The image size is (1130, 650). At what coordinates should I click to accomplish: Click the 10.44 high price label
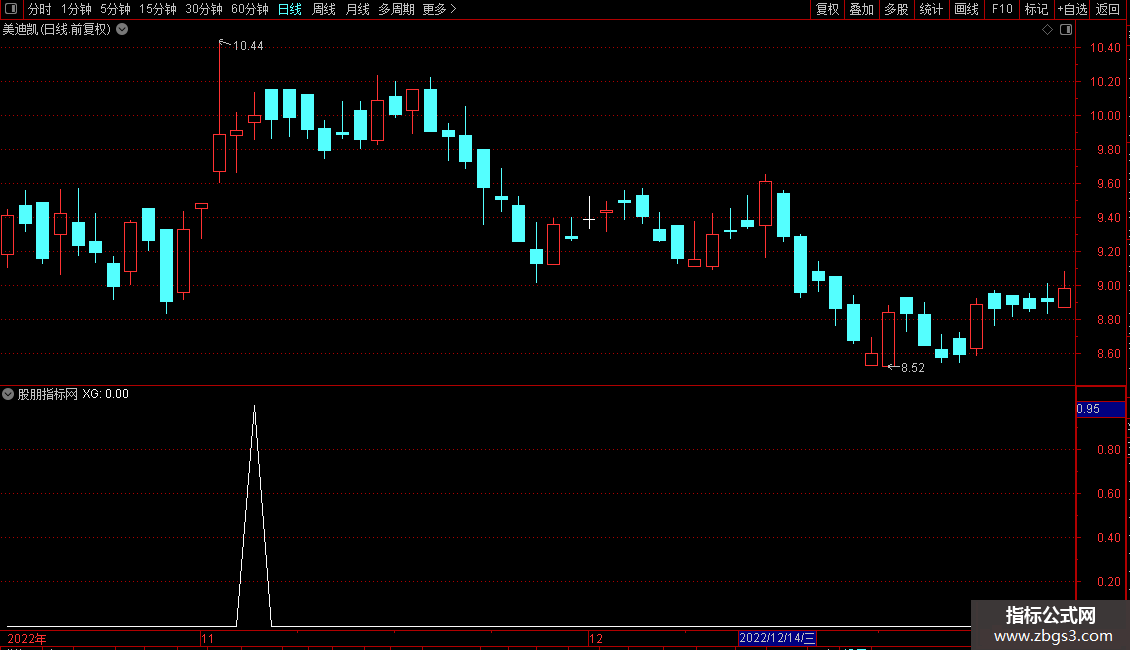248,46
